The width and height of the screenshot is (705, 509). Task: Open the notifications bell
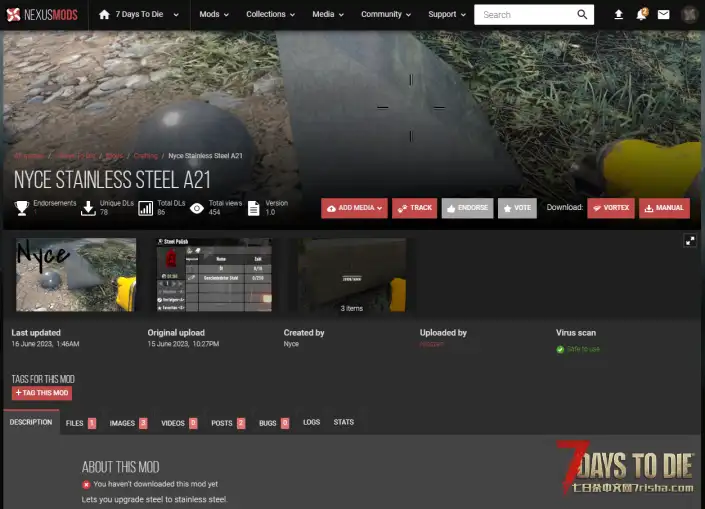pyautogui.click(x=641, y=15)
